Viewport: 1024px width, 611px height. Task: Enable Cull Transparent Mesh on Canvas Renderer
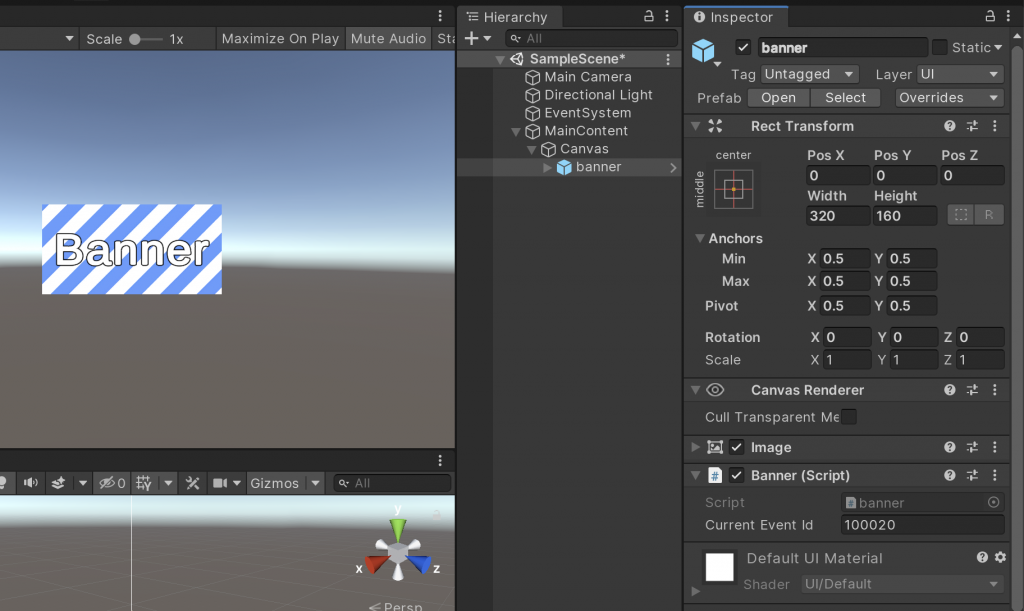pyautogui.click(x=847, y=417)
